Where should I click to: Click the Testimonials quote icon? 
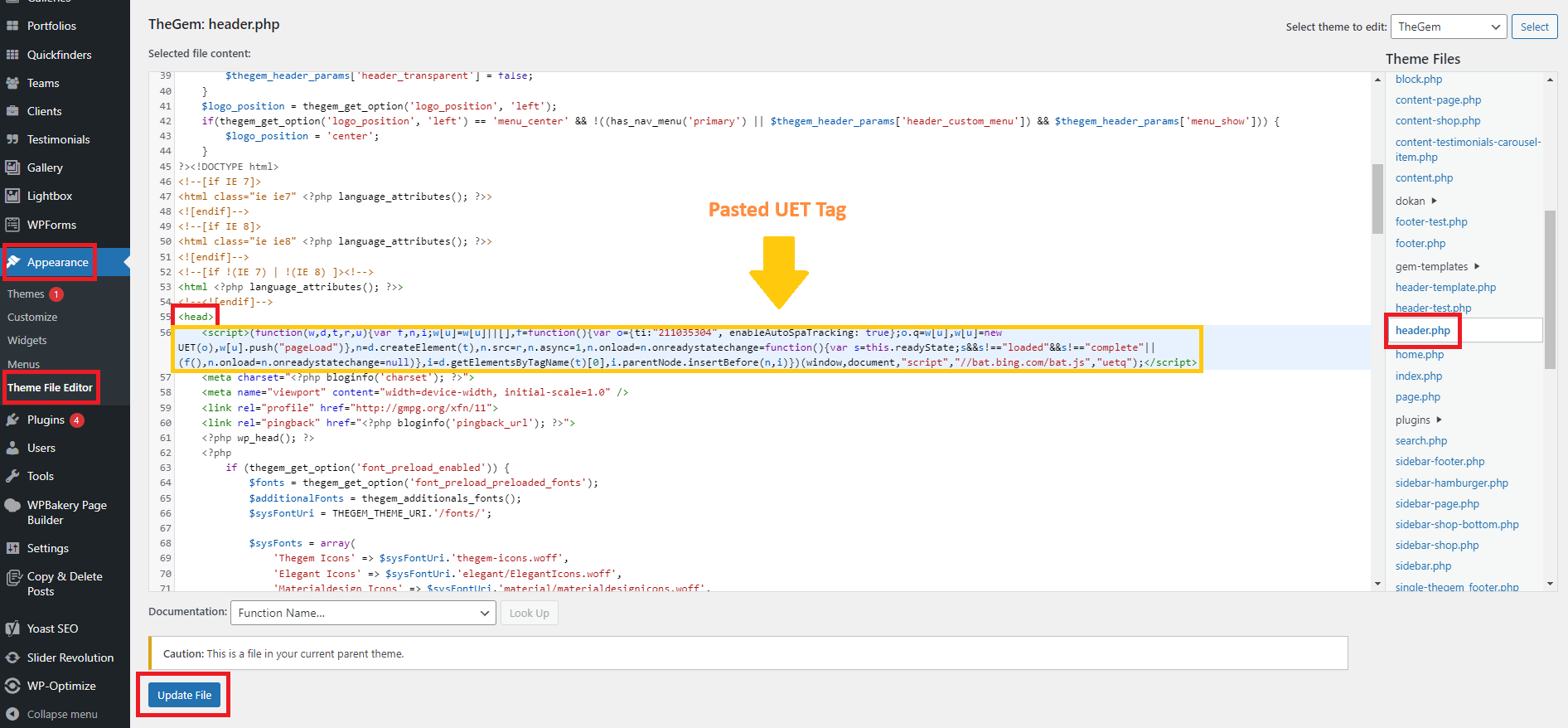(12, 139)
